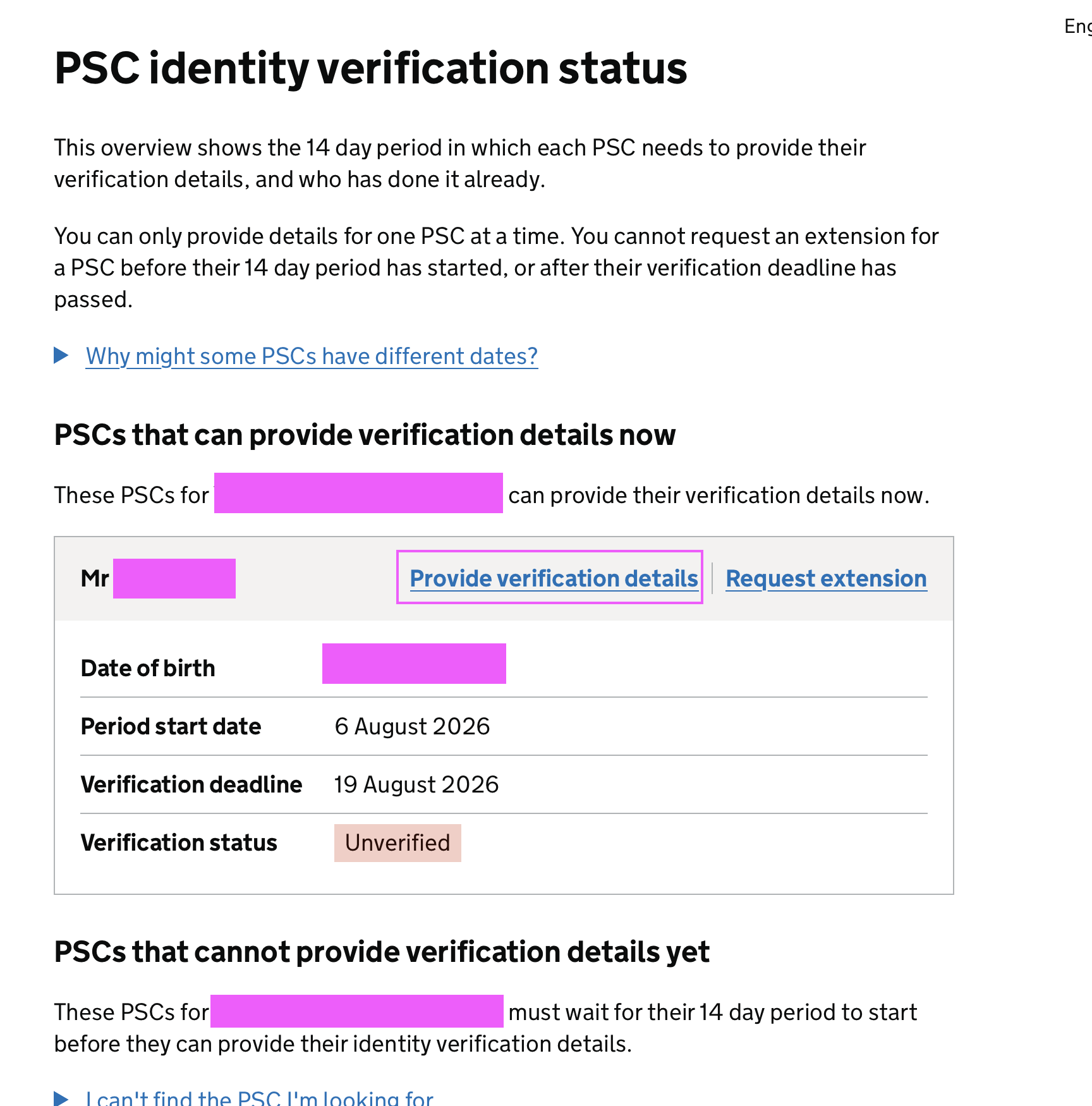Click the Period start date row label

pos(171,726)
